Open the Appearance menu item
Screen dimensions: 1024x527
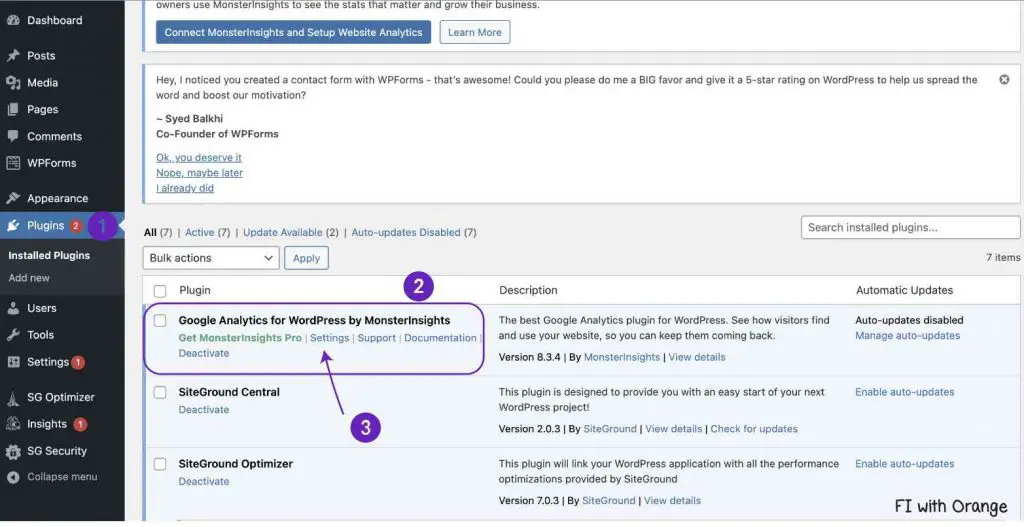57,198
